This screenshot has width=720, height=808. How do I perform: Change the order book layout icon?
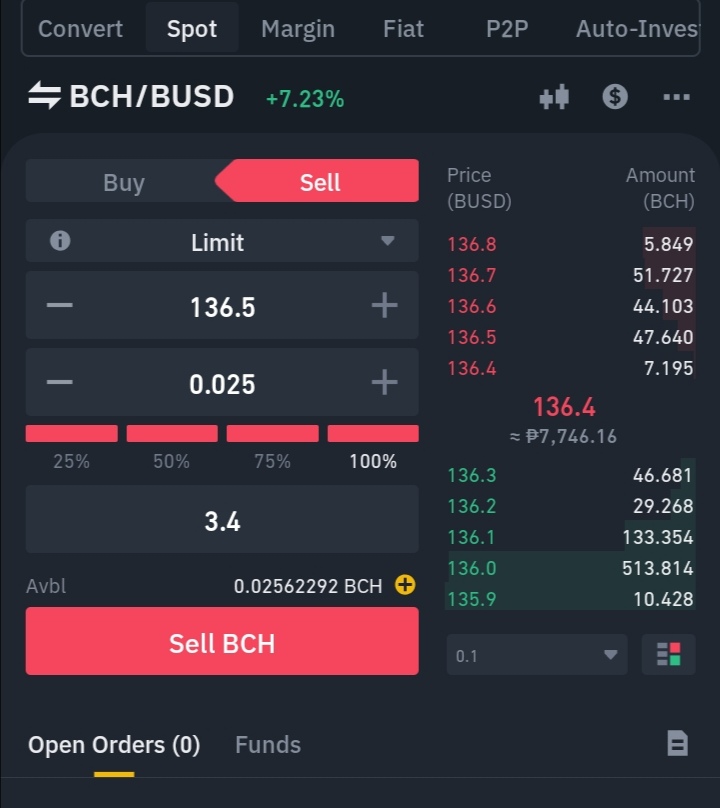coord(668,654)
